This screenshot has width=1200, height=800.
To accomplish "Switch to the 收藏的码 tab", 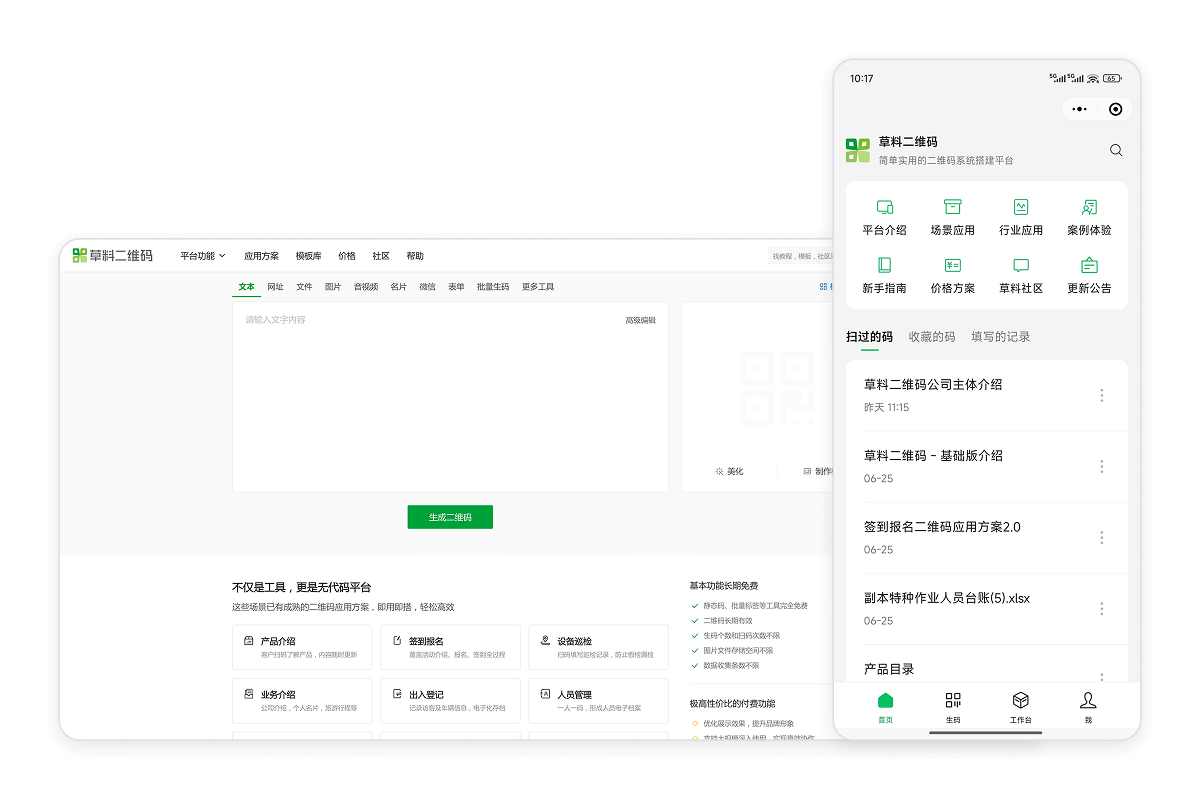I will coord(931,337).
